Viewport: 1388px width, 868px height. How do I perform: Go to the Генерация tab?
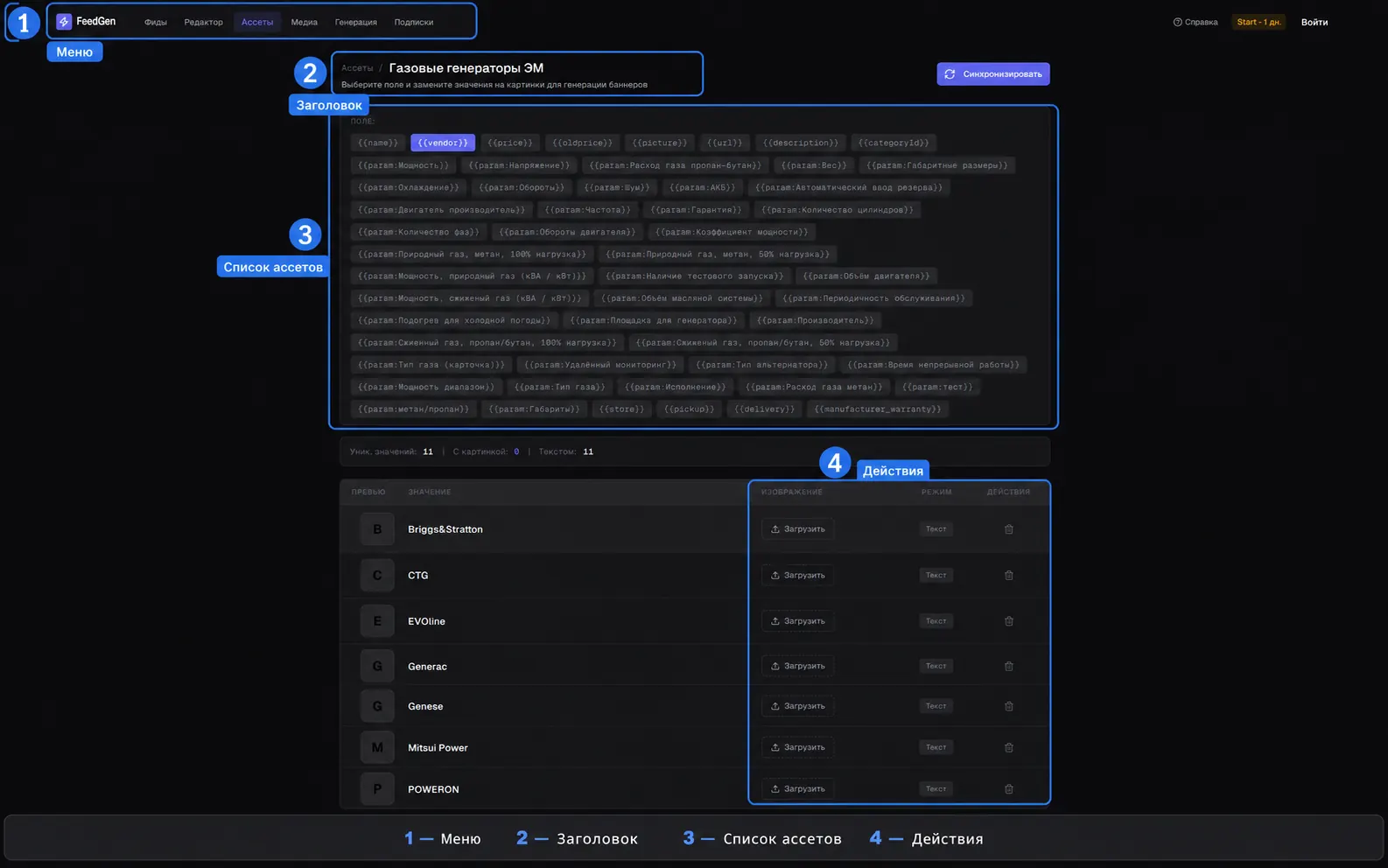pos(356,22)
